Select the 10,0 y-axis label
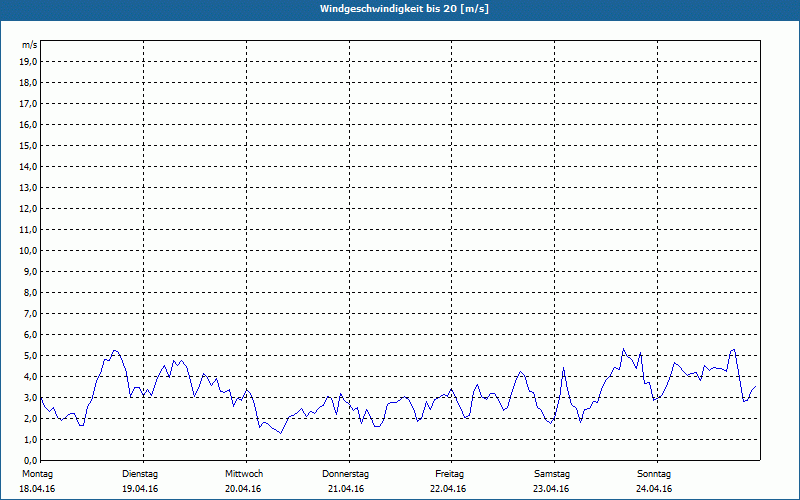 point(28,251)
